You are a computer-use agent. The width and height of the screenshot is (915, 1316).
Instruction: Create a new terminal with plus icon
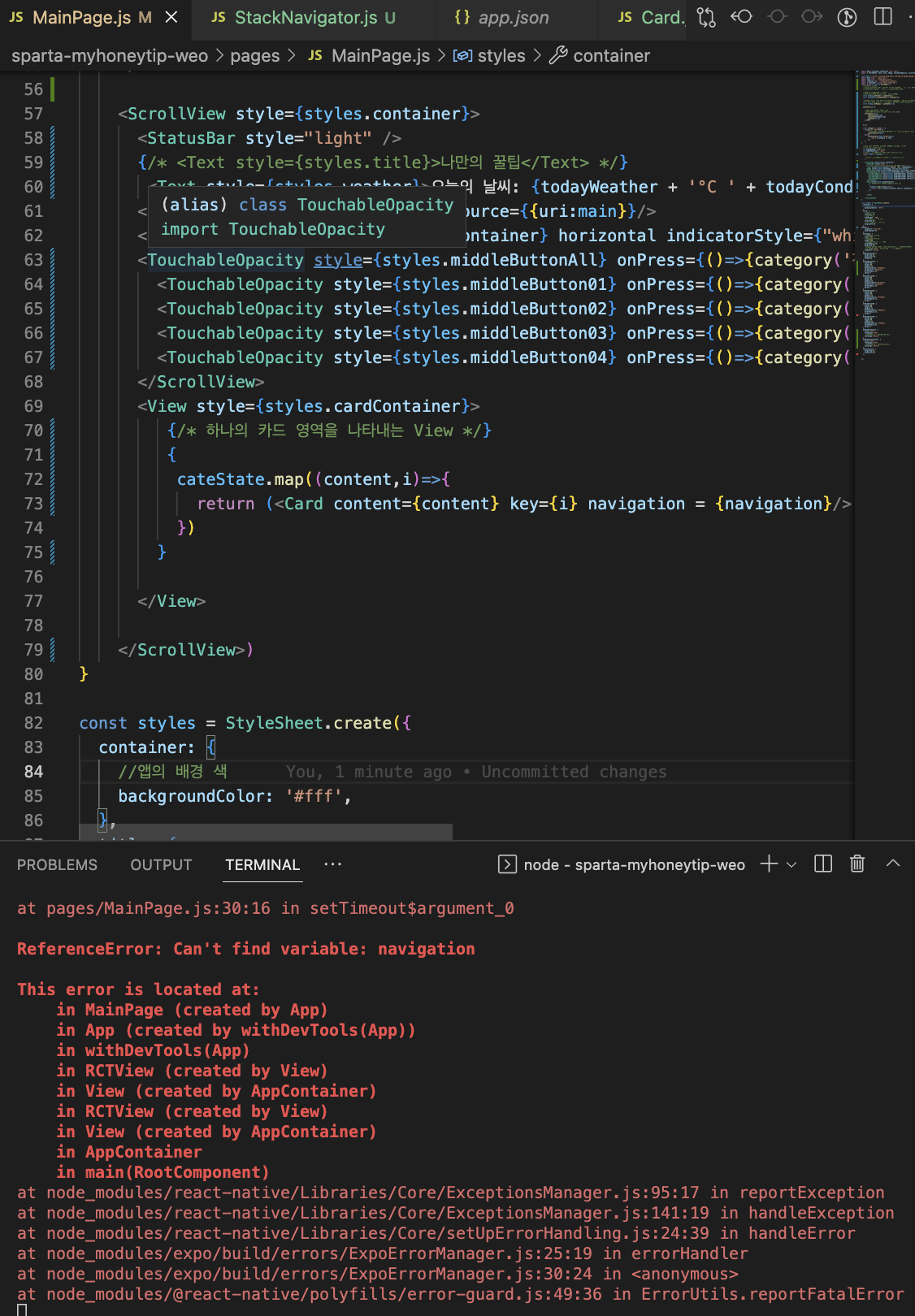[x=769, y=864]
